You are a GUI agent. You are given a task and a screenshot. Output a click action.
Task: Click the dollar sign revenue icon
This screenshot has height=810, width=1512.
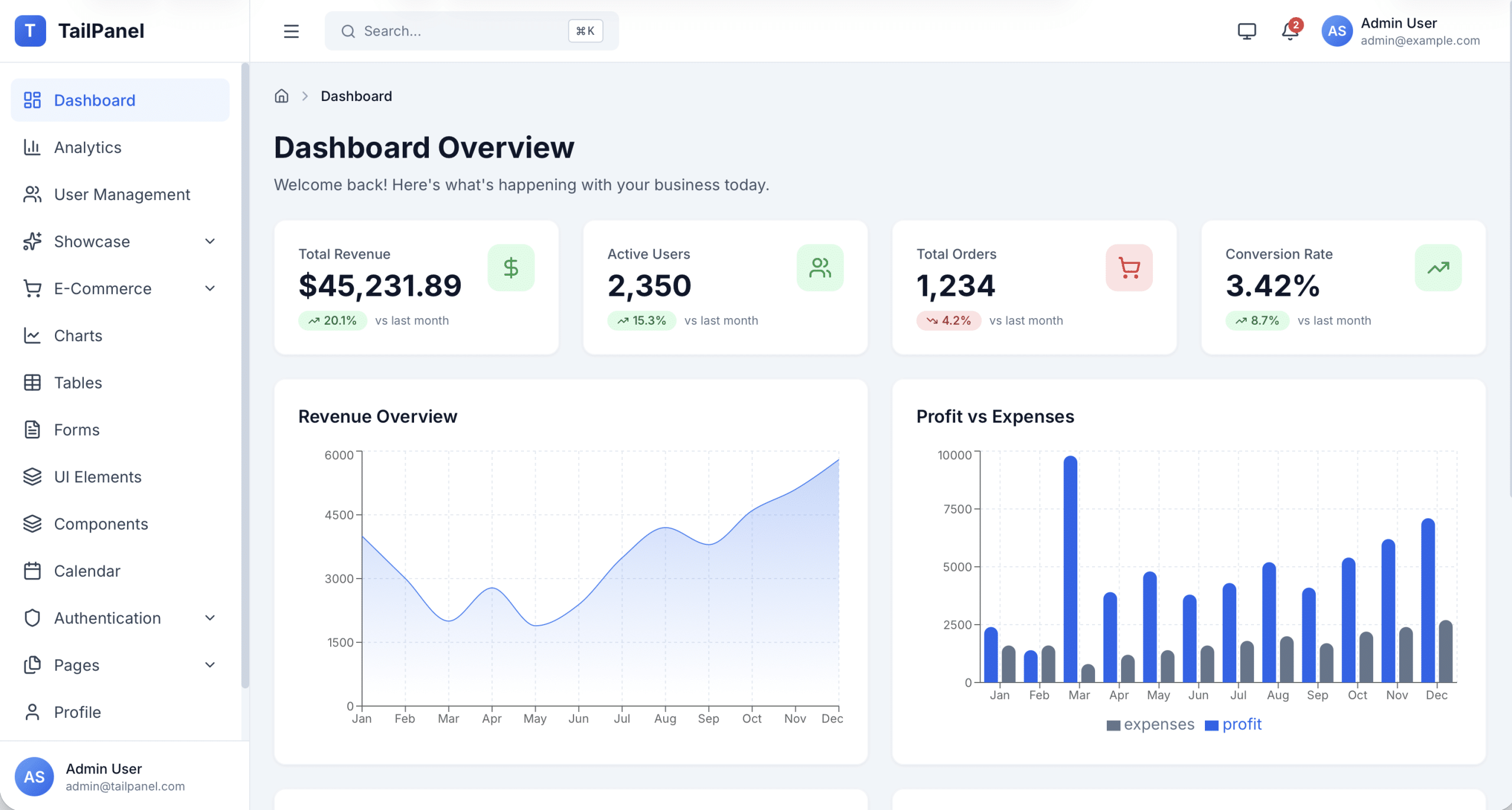point(511,267)
